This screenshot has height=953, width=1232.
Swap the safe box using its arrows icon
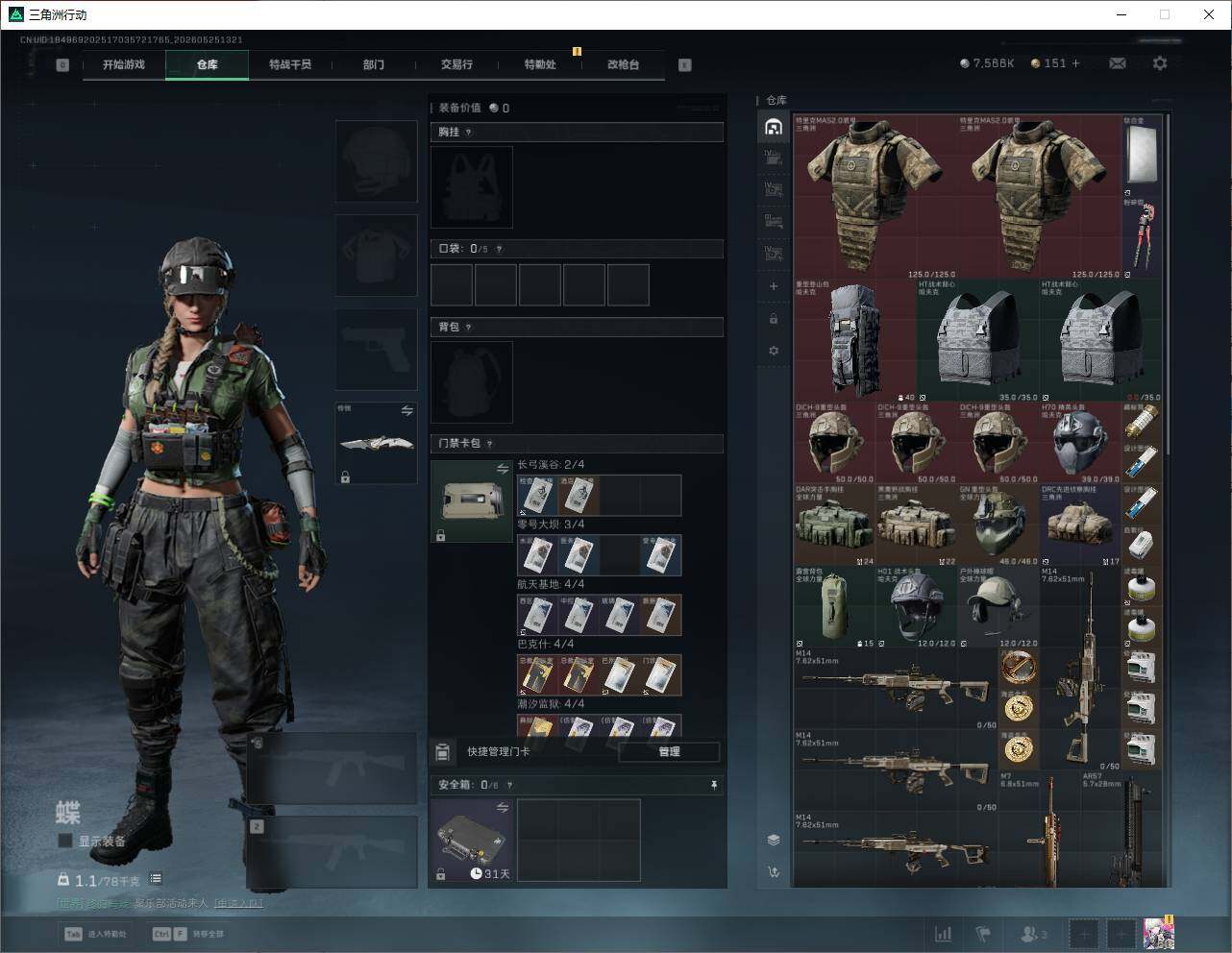[x=502, y=809]
